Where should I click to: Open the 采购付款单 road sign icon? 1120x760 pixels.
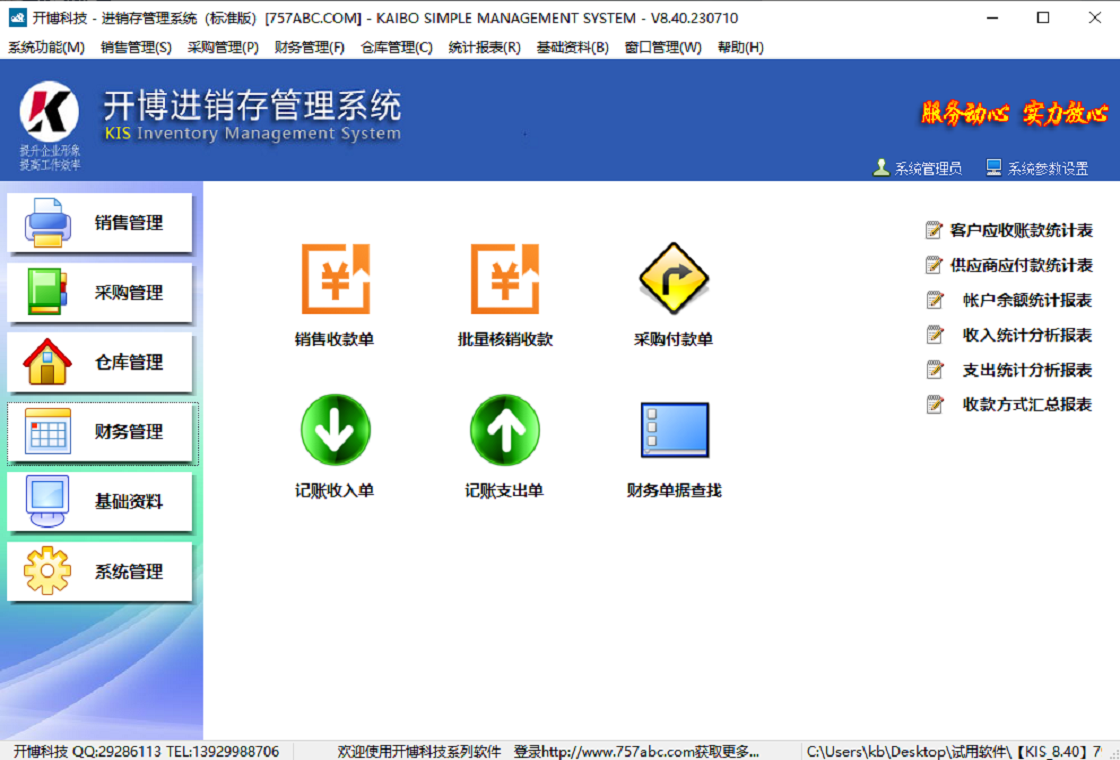[673, 279]
